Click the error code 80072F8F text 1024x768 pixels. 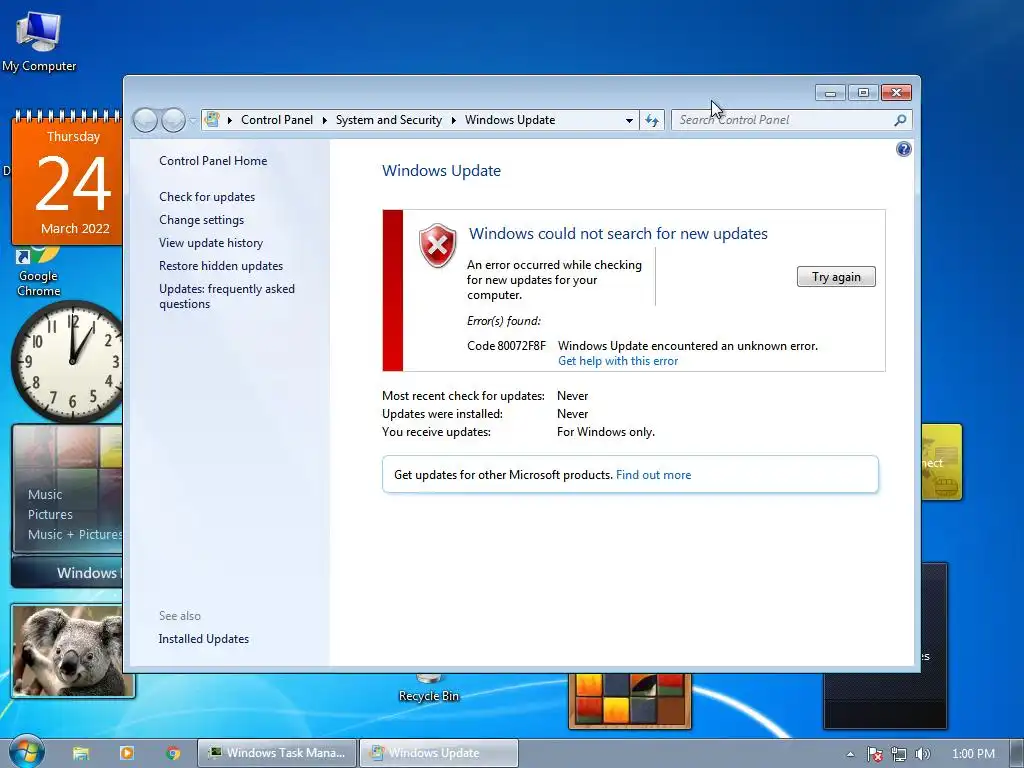[x=506, y=346]
